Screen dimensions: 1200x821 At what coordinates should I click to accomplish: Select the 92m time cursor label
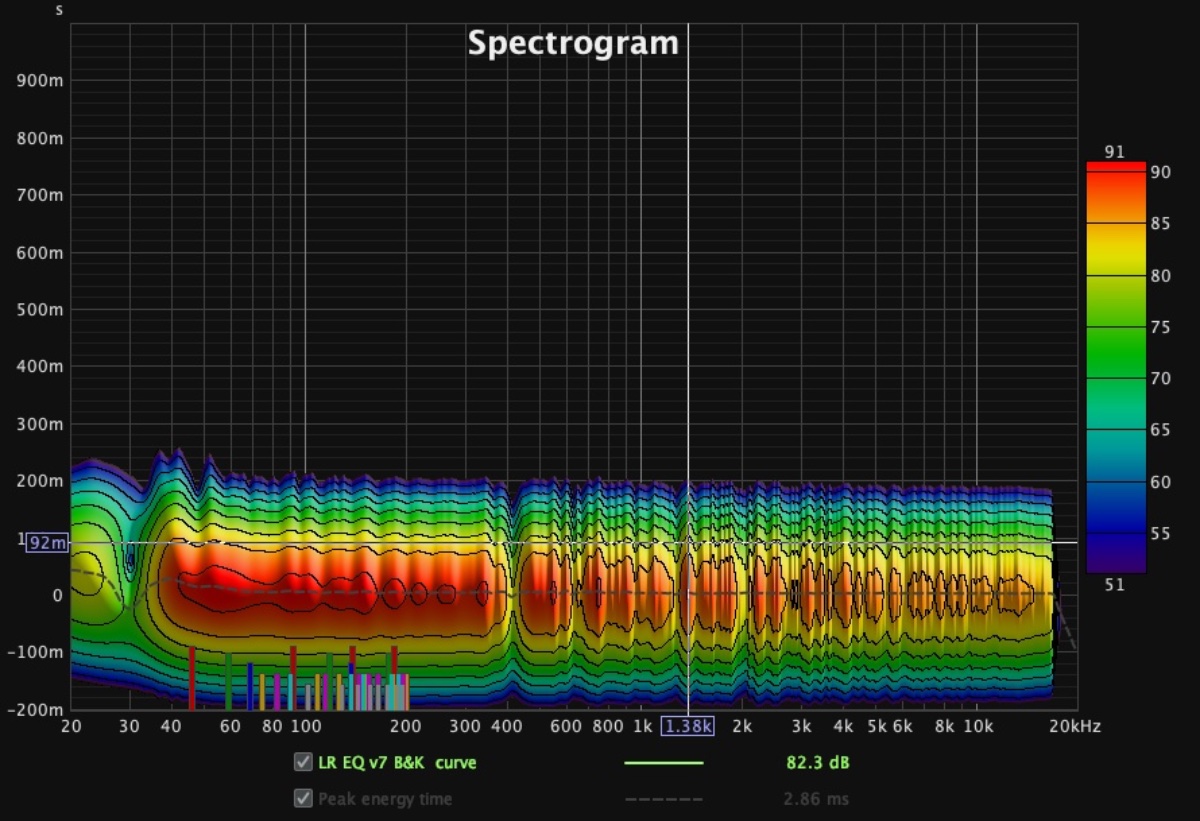tap(47, 543)
